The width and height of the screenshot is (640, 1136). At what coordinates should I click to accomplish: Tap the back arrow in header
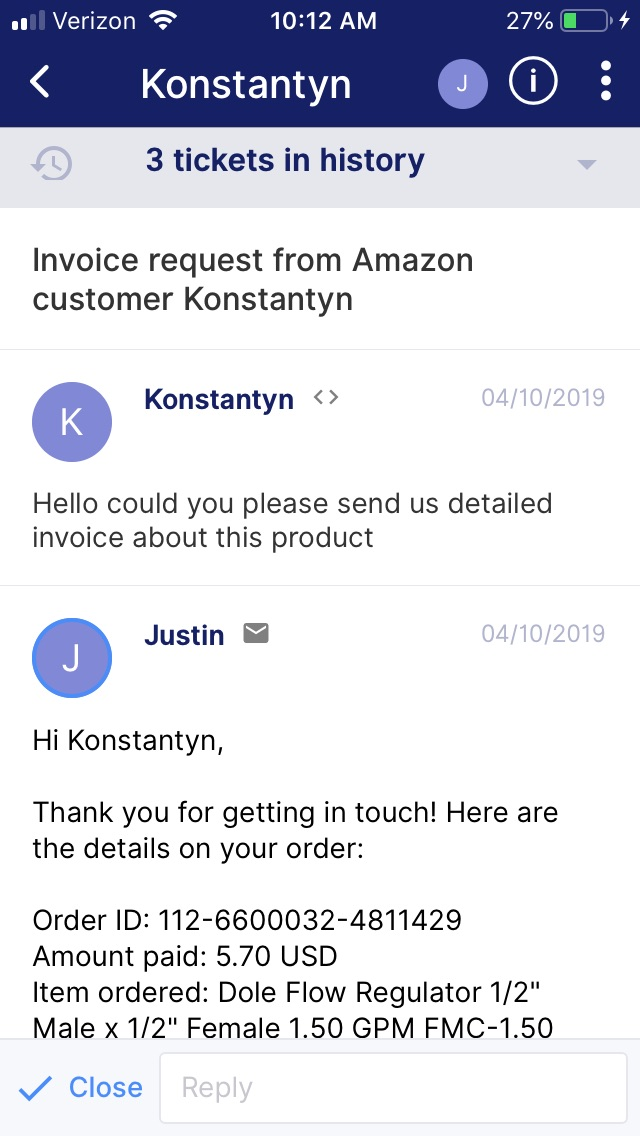point(40,82)
